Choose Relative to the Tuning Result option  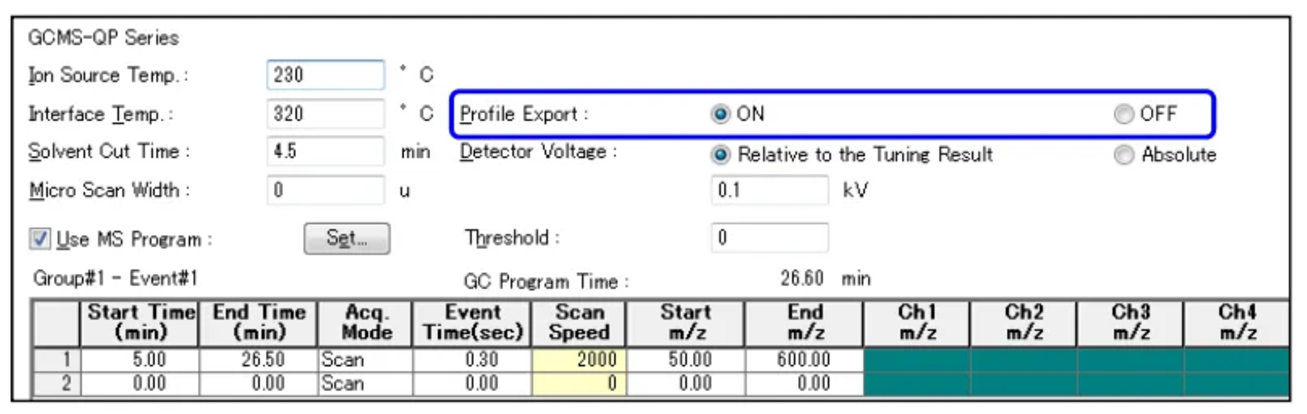pyautogui.click(x=720, y=155)
